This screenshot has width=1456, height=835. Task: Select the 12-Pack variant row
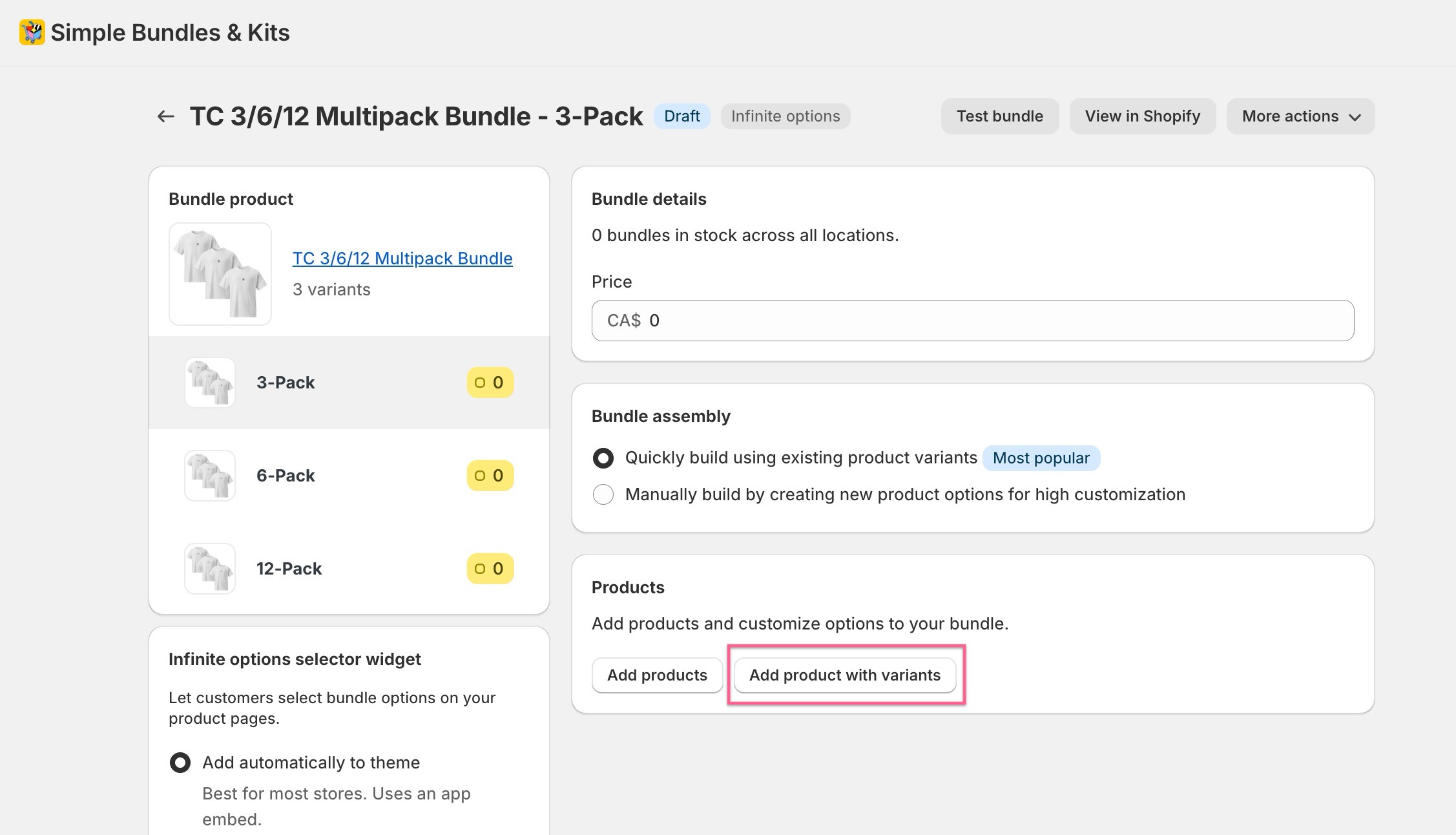tap(349, 569)
